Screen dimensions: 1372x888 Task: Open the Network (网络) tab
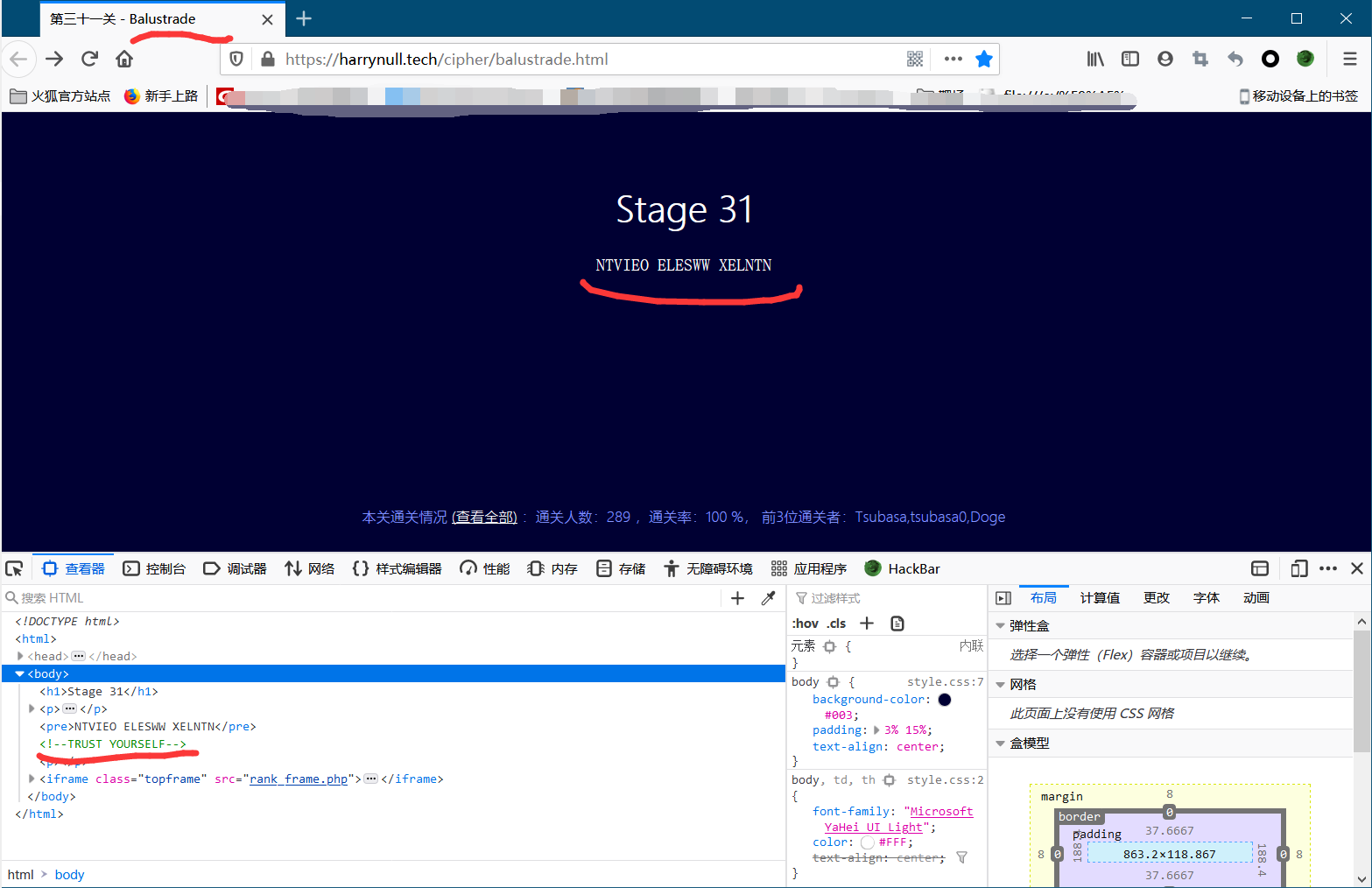click(x=310, y=568)
